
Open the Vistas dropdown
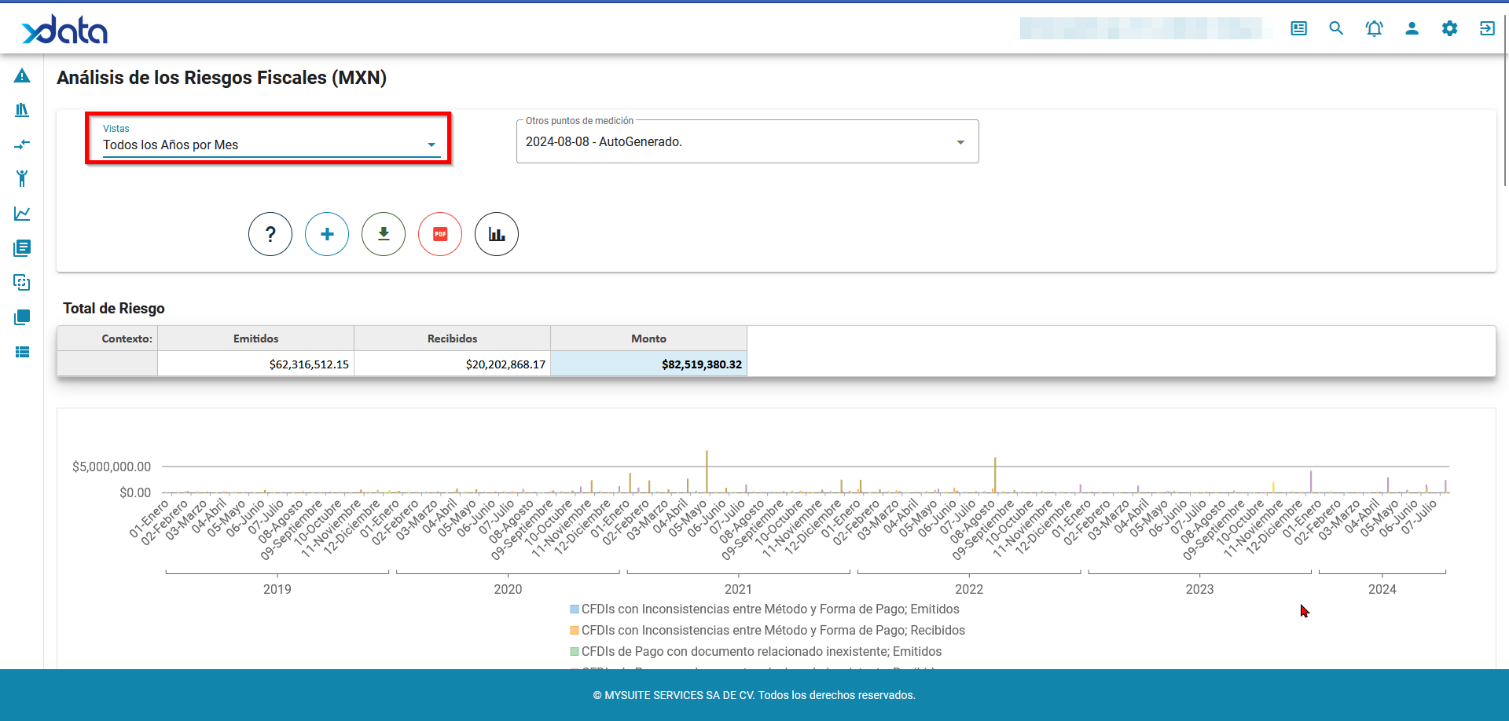(270, 145)
